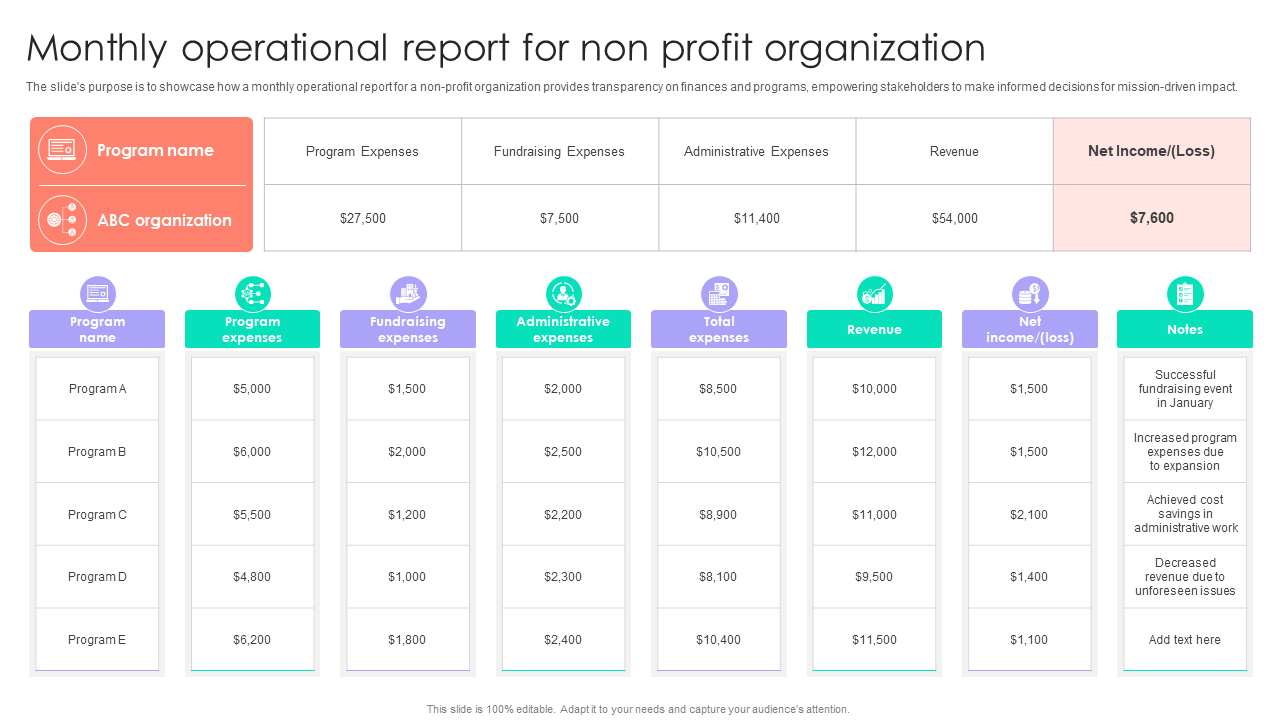Screen dimensions: 1280x720
Task: Click the $2,500 administrative expenses cell
Action: coord(563,452)
